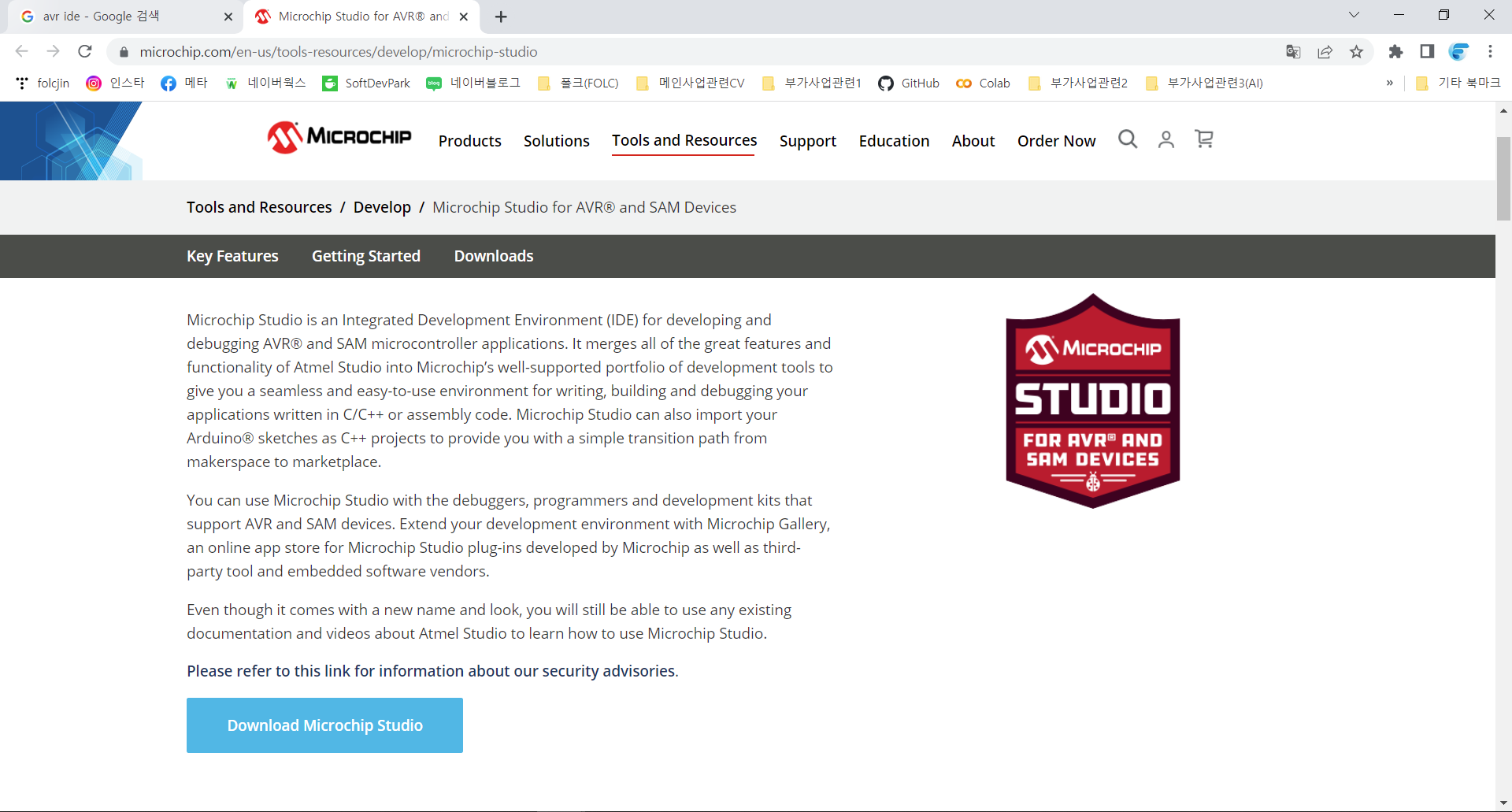The image size is (1512, 812).
Task: Click the Microchip logo in header
Action: [339, 137]
